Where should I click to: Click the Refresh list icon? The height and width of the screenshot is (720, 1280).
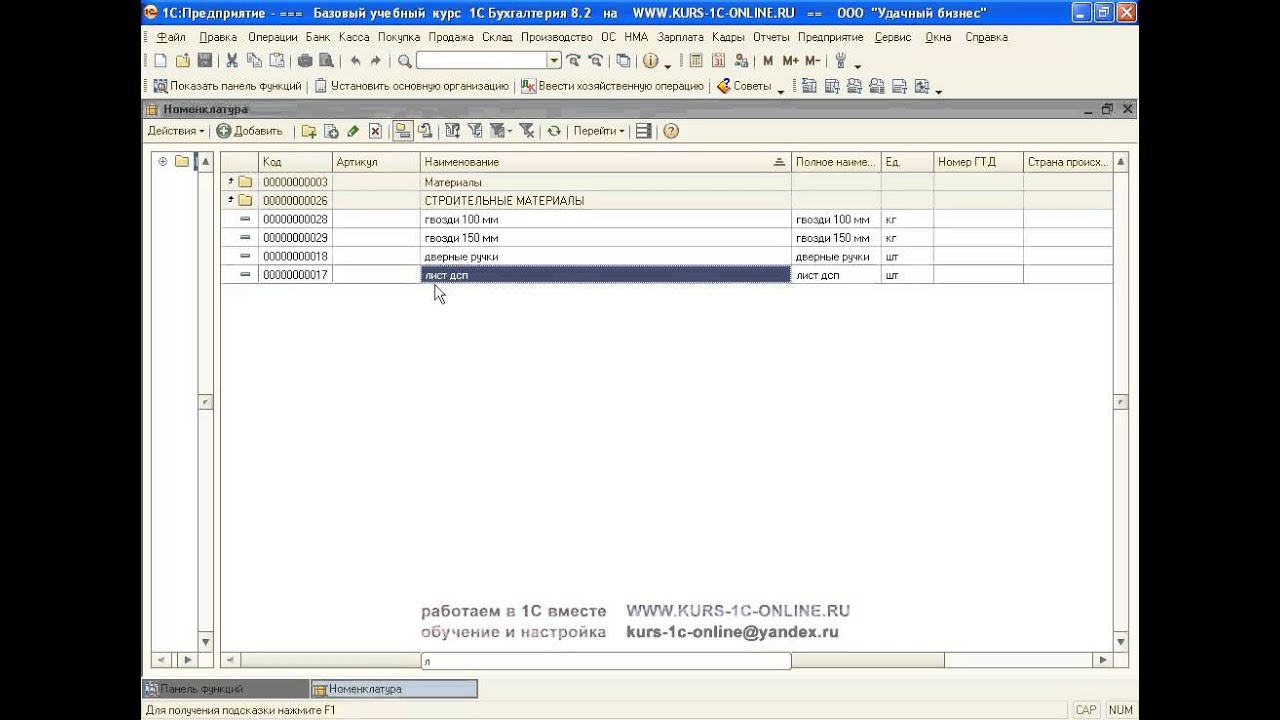pyautogui.click(x=554, y=131)
